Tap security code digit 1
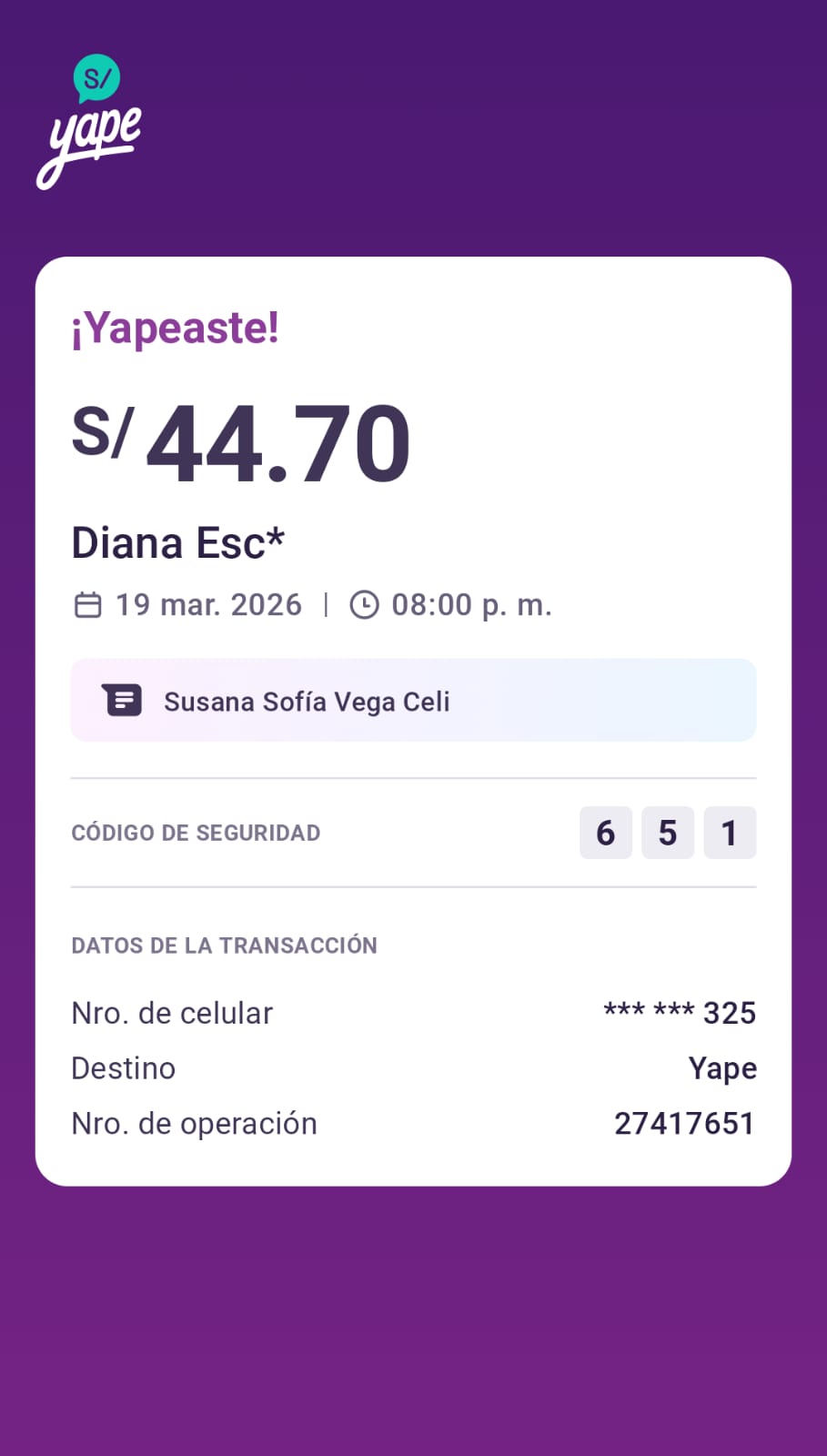 click(729, 833)
